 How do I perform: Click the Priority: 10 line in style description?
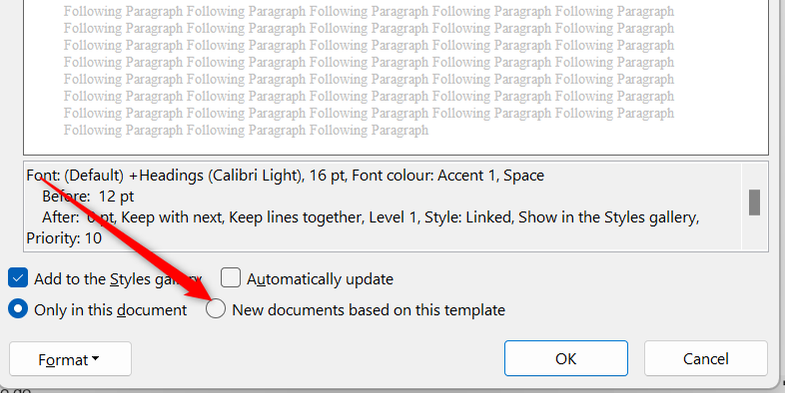tap(64, 238)
